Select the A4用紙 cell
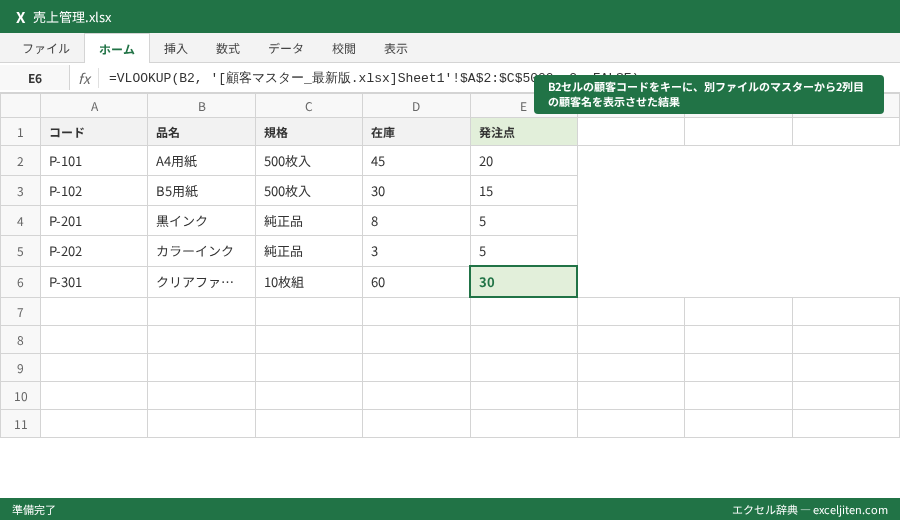 (x=201, y=161)
